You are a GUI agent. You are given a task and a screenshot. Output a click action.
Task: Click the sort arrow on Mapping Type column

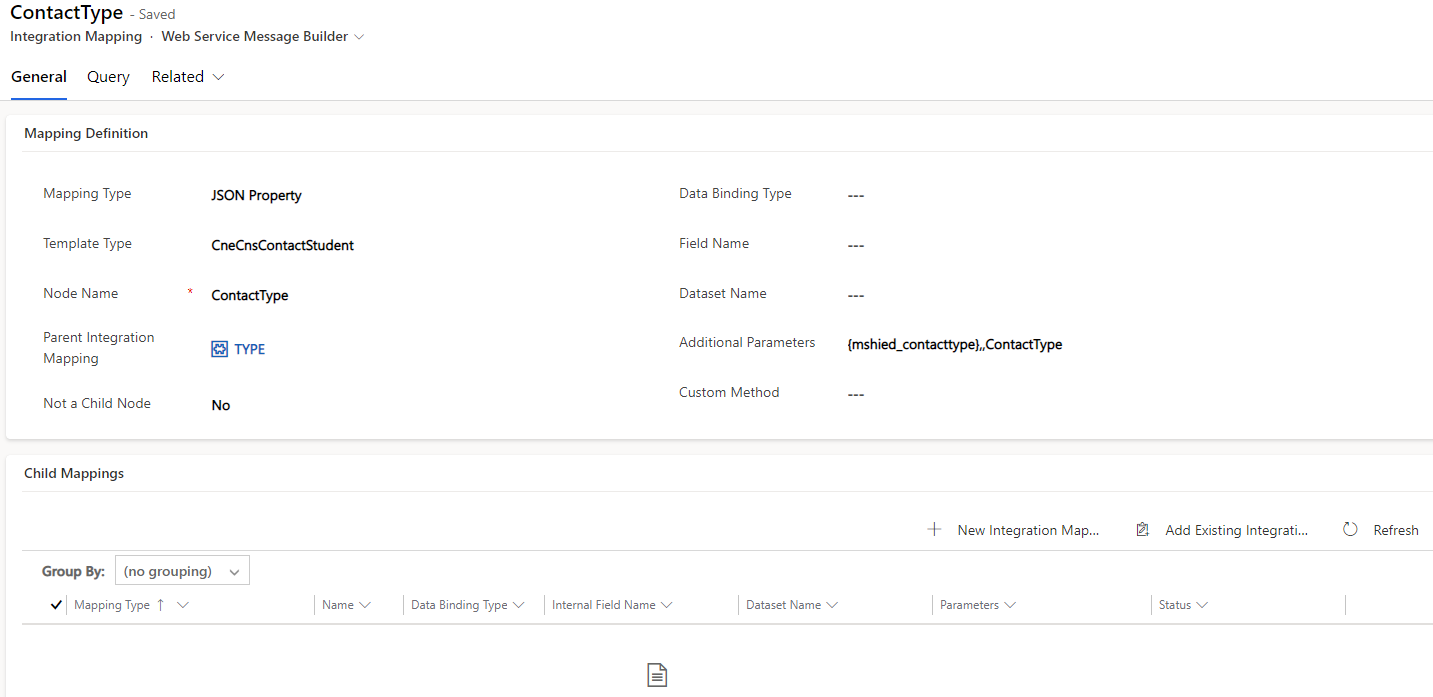point(161,605)
